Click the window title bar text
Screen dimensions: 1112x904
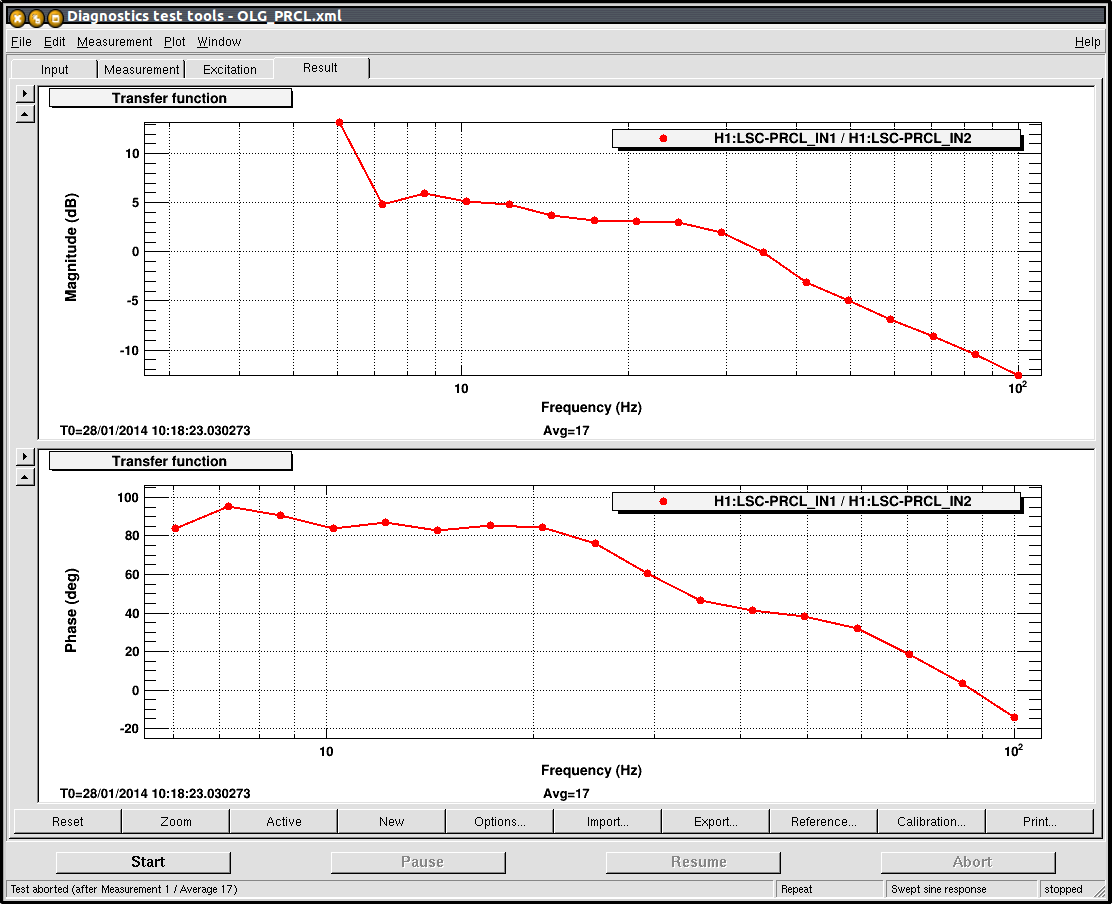click(x=204, y=16)
